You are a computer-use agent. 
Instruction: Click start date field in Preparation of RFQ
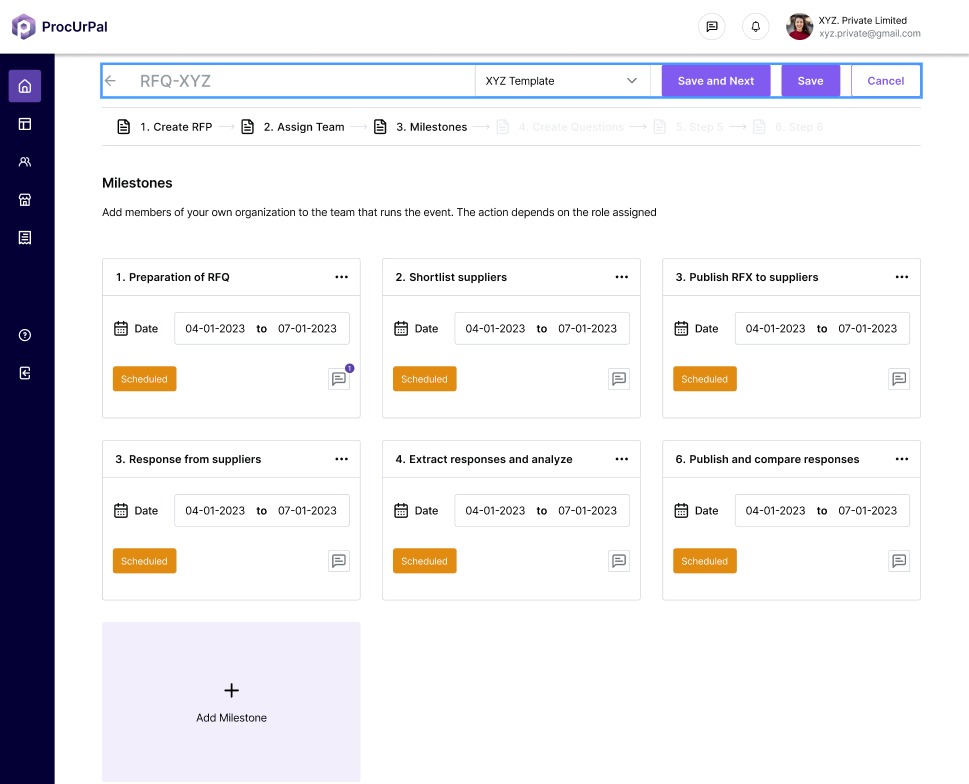pyautogui.click(x=214, y=328)
